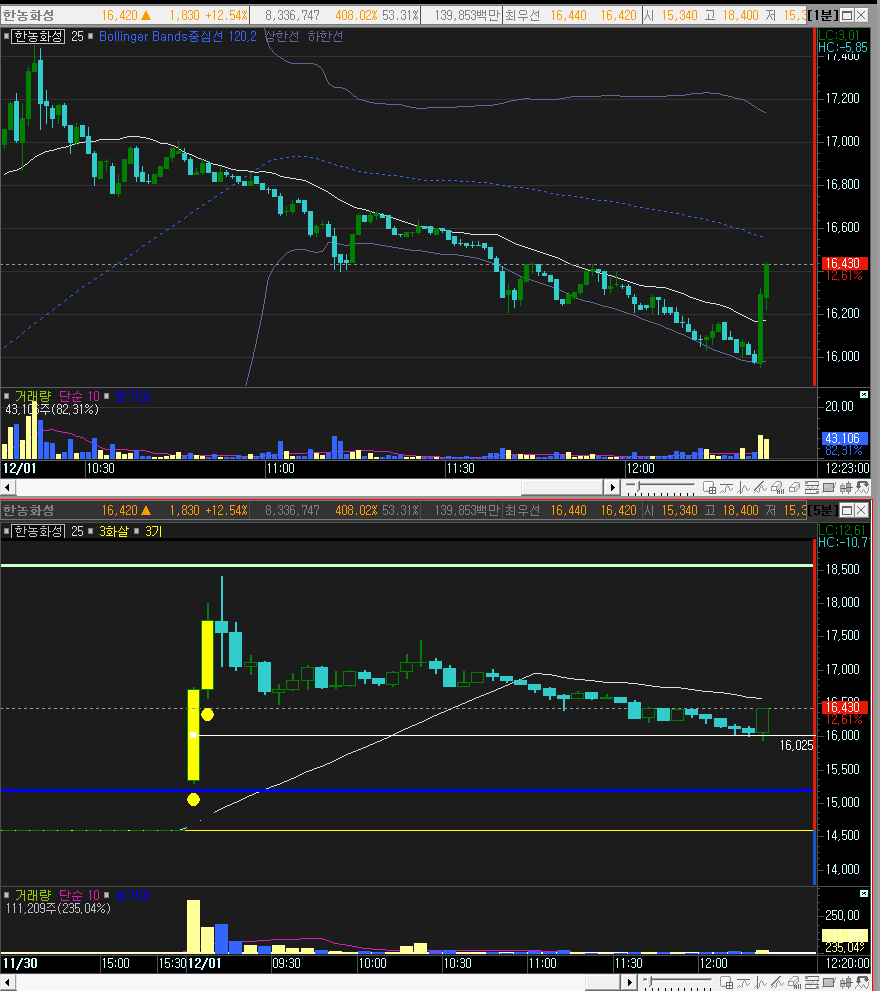880x991 pixels.
Task: Click the horizontal bands icon in 5-minute chart toolbar
Action: pos(812,983)
